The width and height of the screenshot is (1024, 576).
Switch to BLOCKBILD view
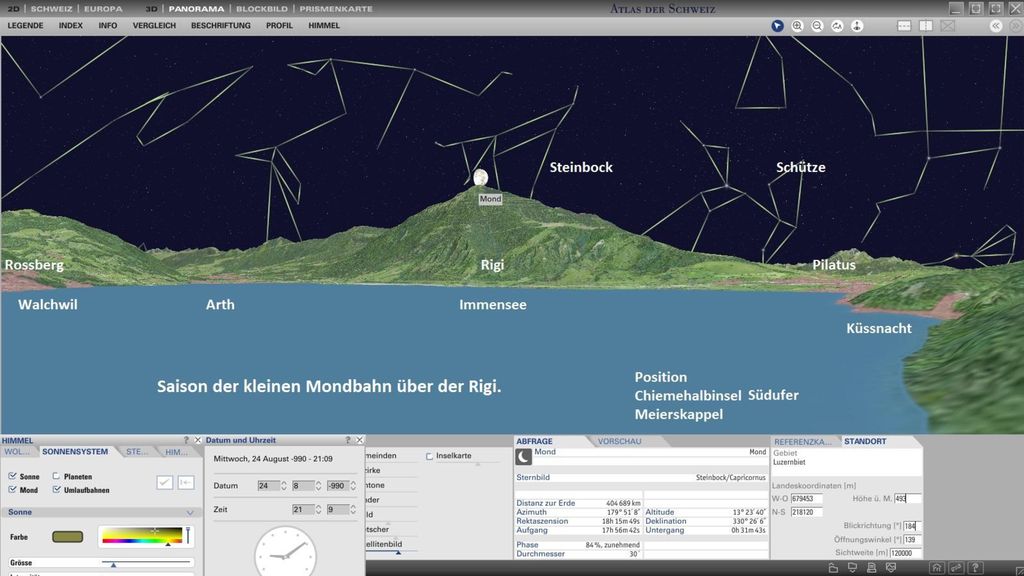(262, 8)
